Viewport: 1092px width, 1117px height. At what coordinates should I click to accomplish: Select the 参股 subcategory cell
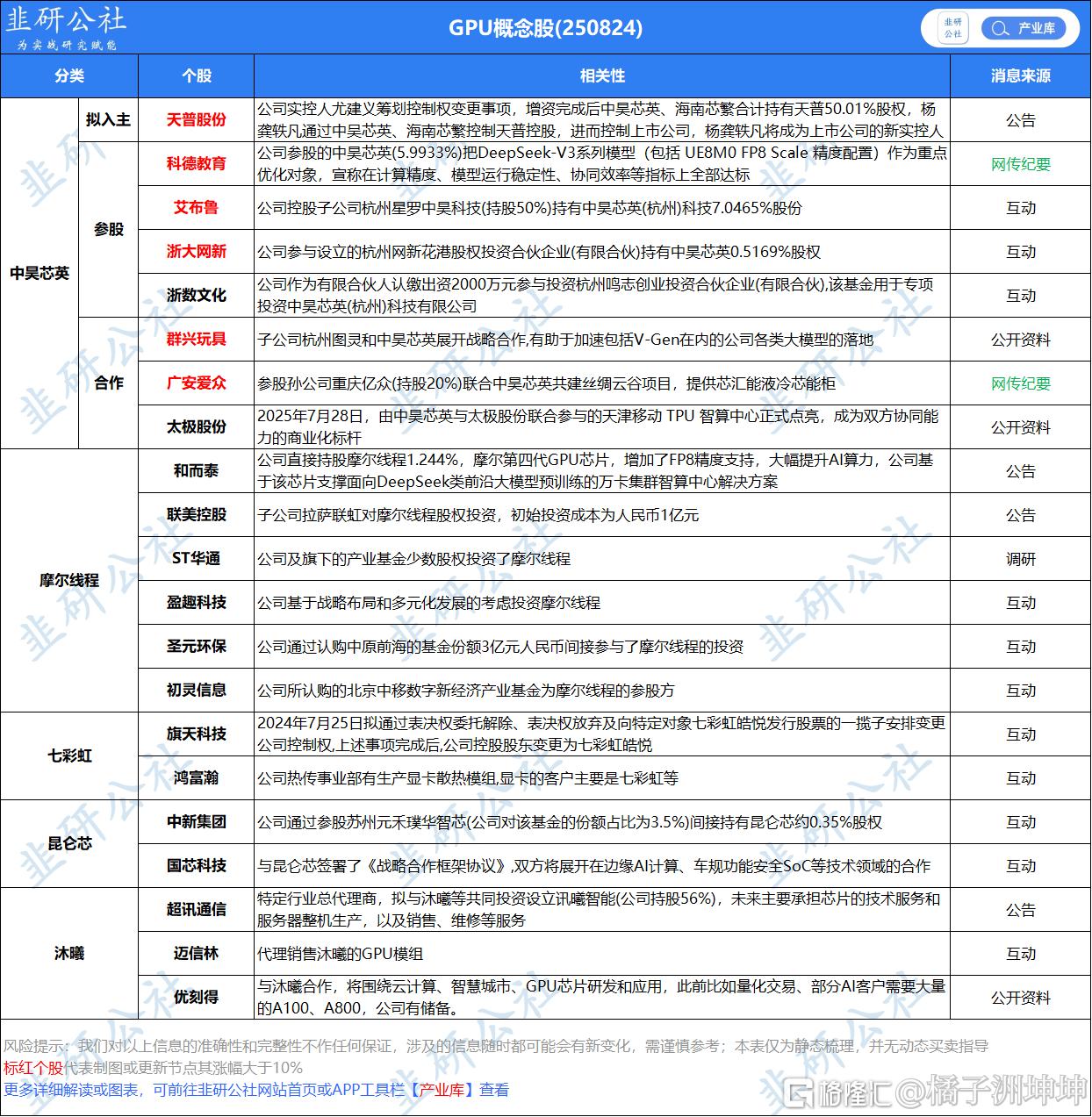tap(109, 229)
